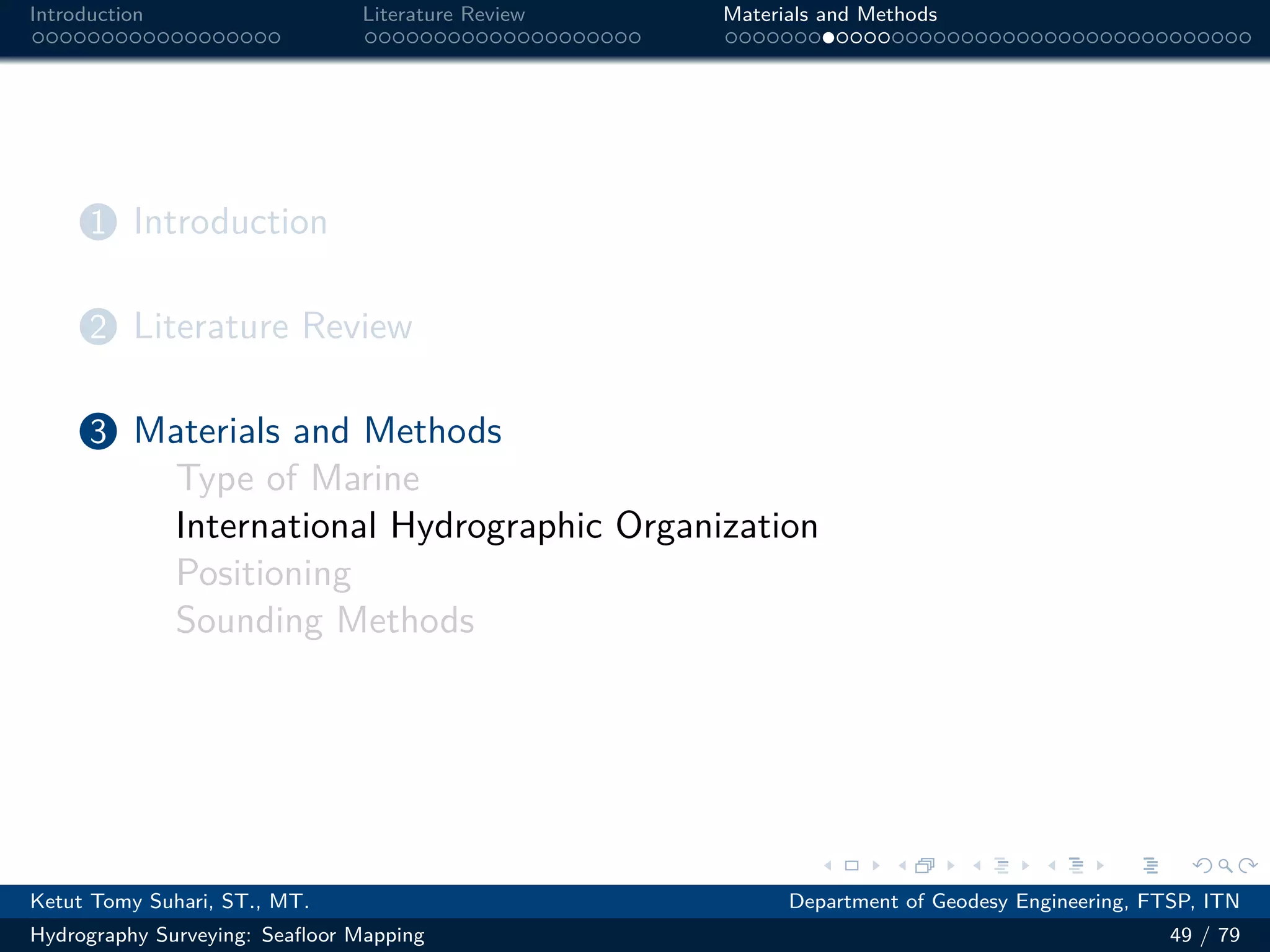The width and height of the screenshot is (1270, 952).
Task: Go to next section via arrow right of section icon
Action: click(1100, 865)
